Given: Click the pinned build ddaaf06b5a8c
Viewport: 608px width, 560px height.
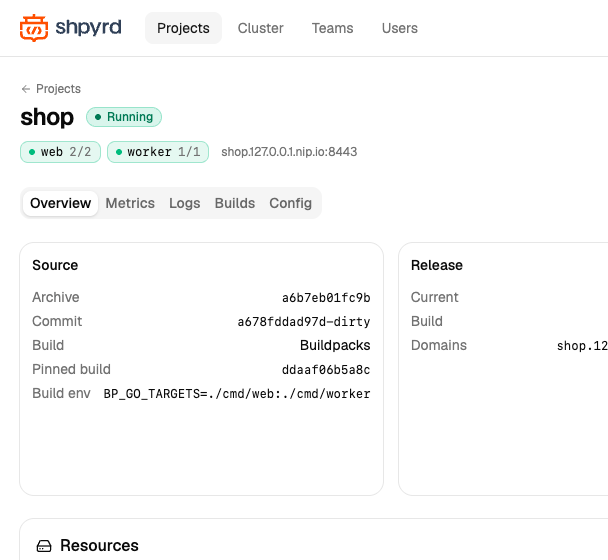Looking at the screenshot, I should 326,370.
